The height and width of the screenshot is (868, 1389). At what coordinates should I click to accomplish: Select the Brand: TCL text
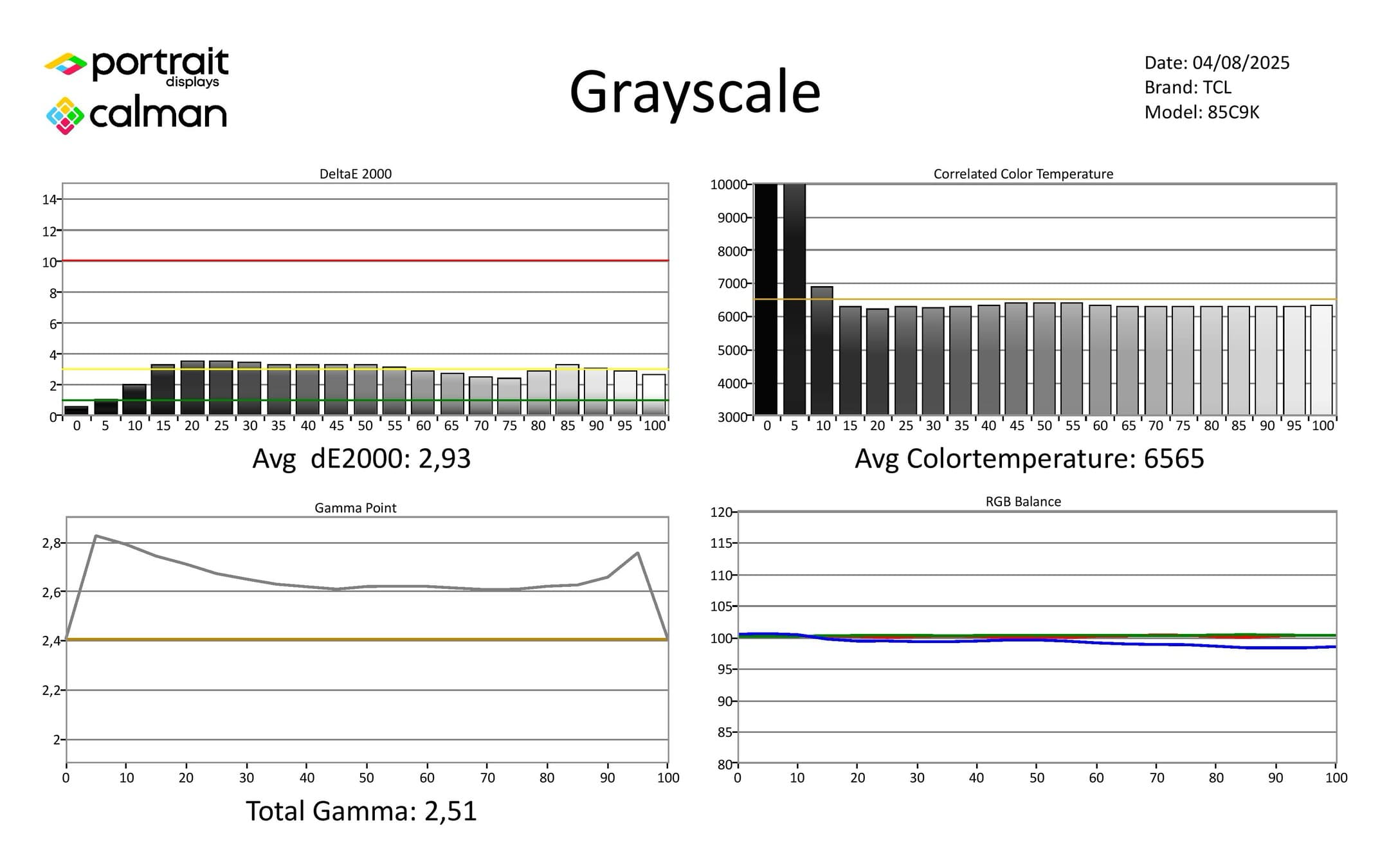pyautogui.click(x=1188, y=87)
